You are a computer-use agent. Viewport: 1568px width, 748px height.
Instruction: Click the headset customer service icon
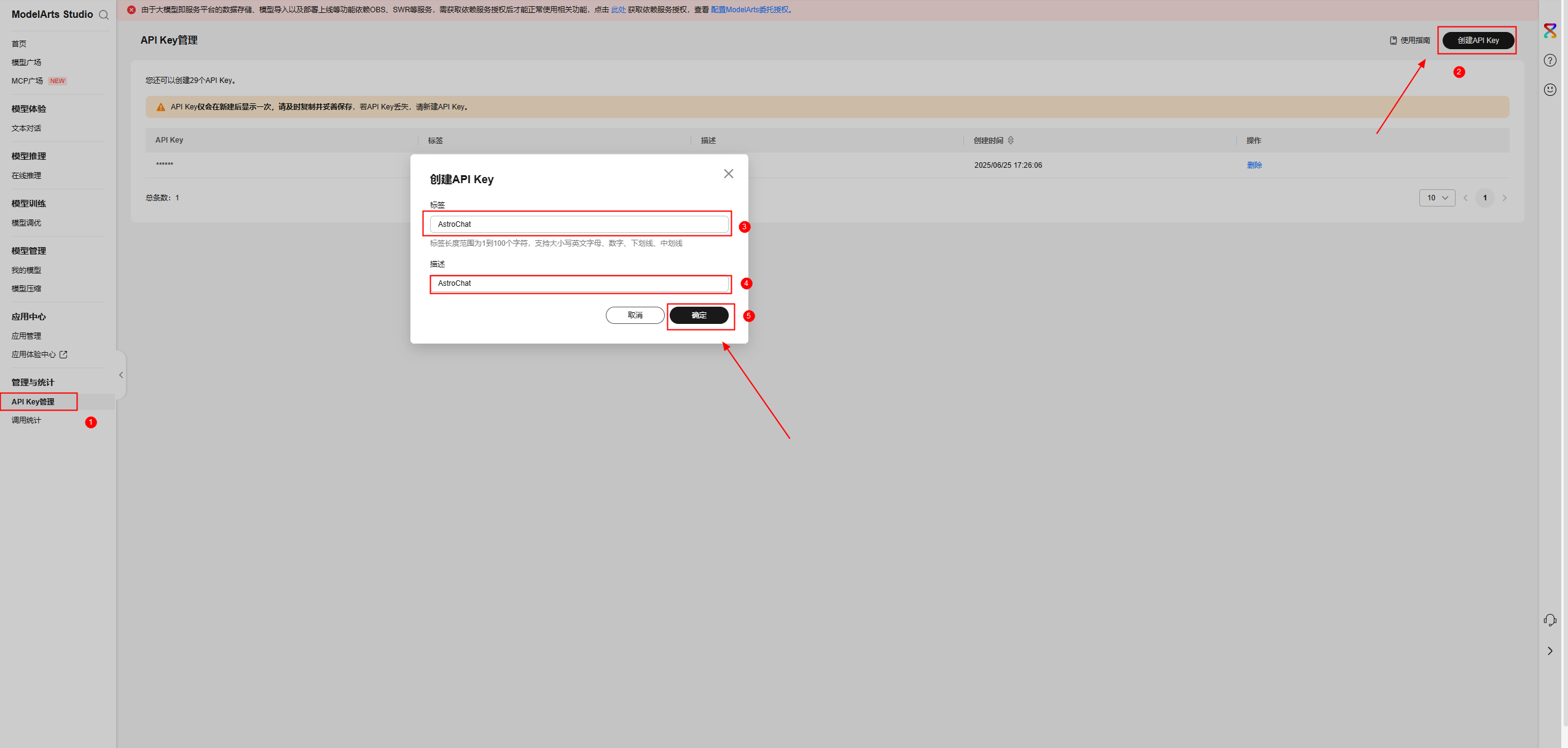pyautogui.click(x=1550, y=620)
